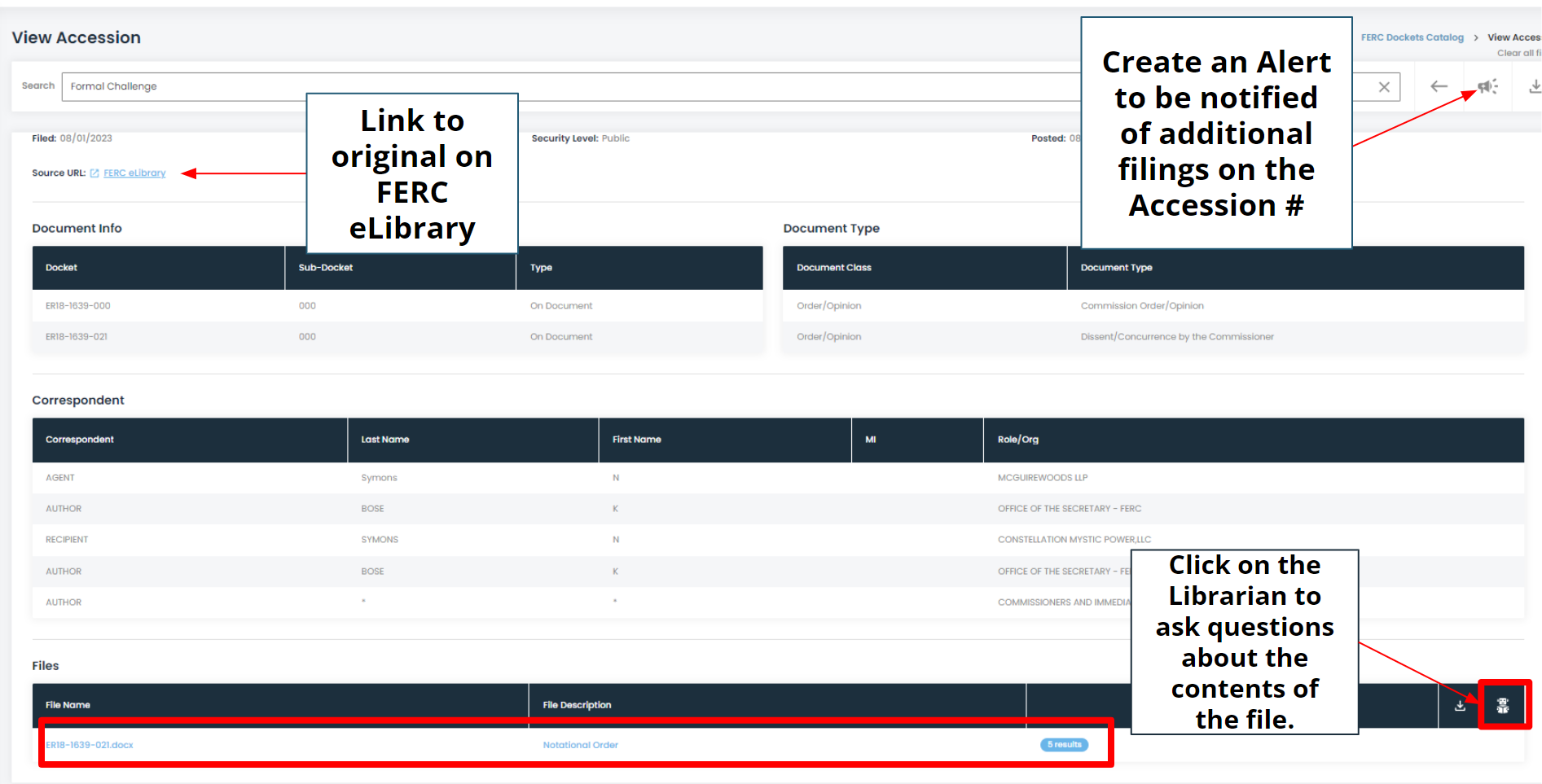Open the file ER18-1639-021.docx

pyautogui.click(x=90, y=745)
